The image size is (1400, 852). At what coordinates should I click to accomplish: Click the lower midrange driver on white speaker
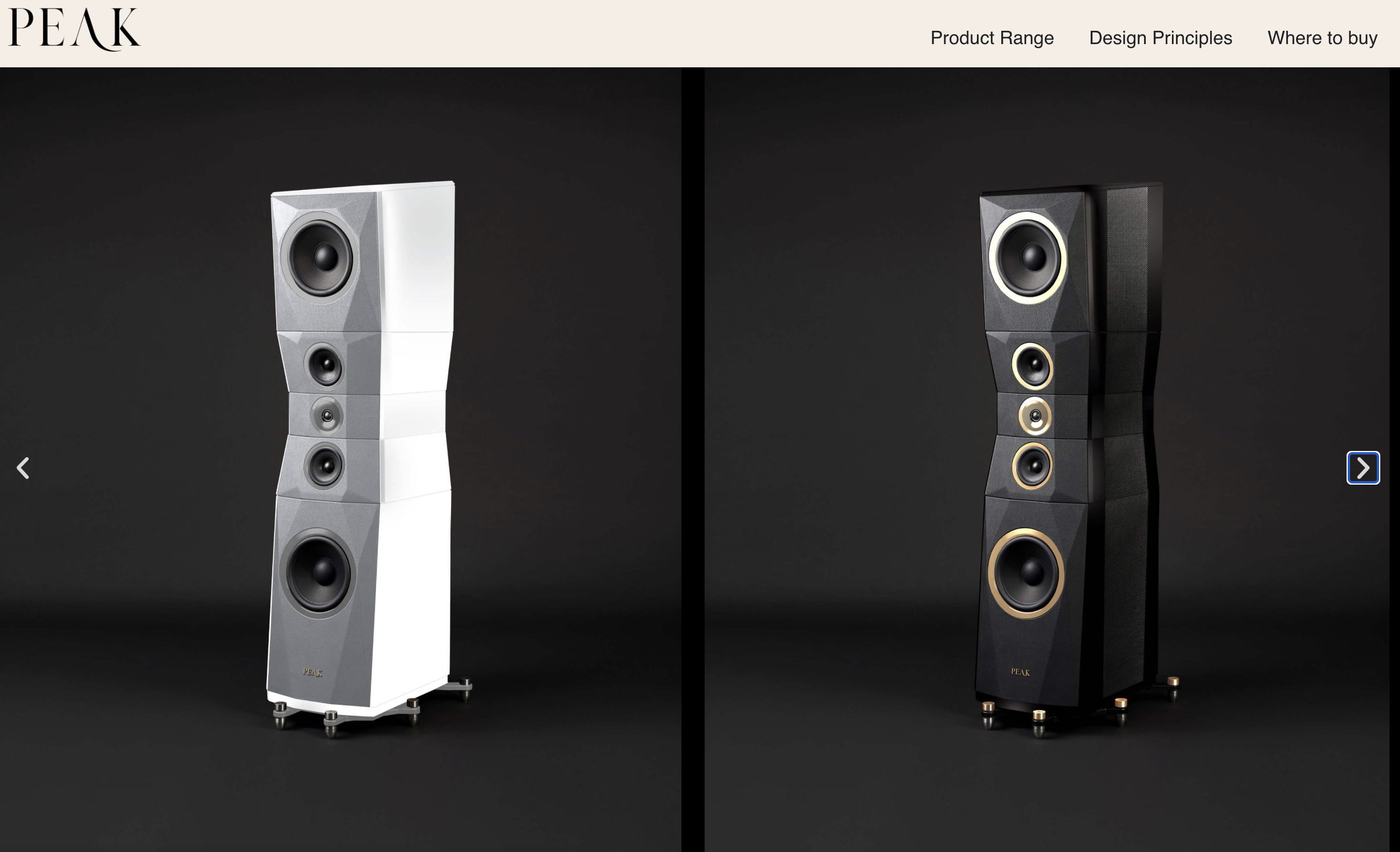pos(324,465)
